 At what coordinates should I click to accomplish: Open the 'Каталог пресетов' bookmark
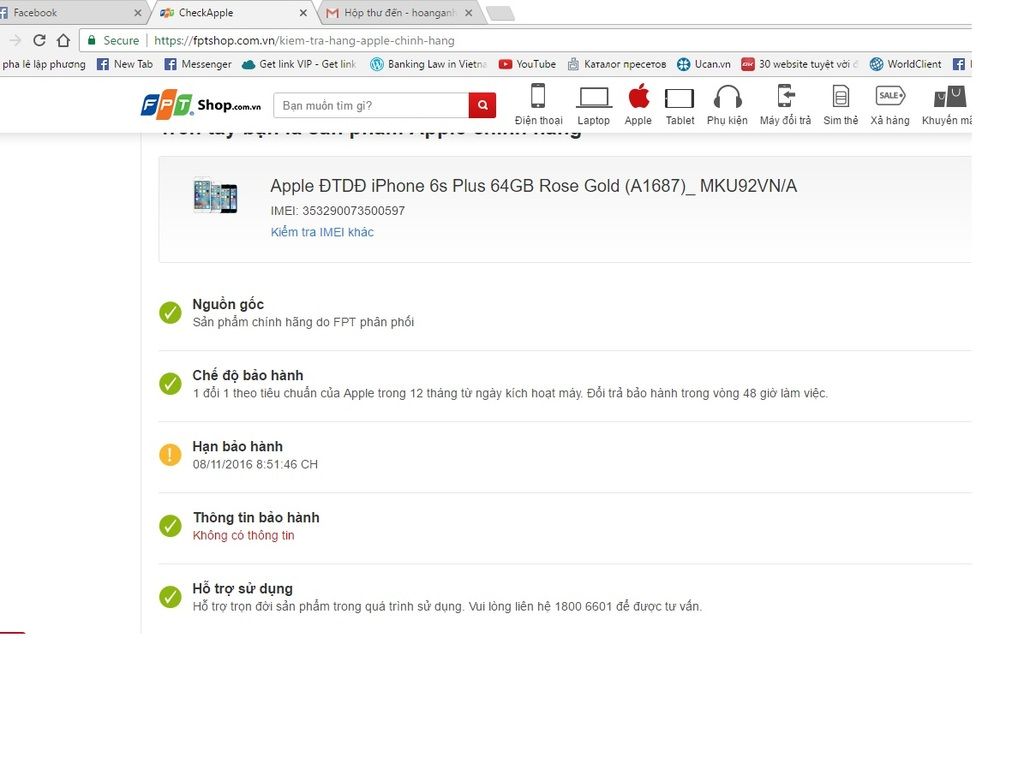point(616,64)
